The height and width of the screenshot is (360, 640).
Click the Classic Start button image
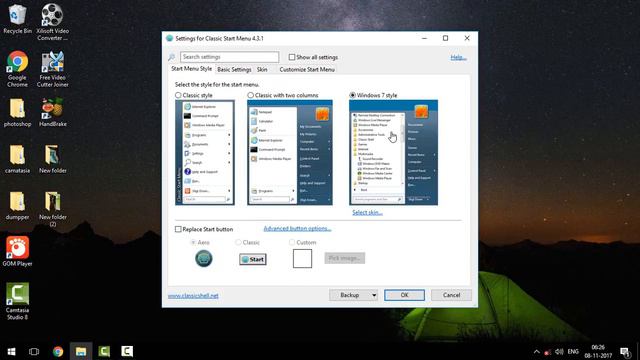pos(253,259)
